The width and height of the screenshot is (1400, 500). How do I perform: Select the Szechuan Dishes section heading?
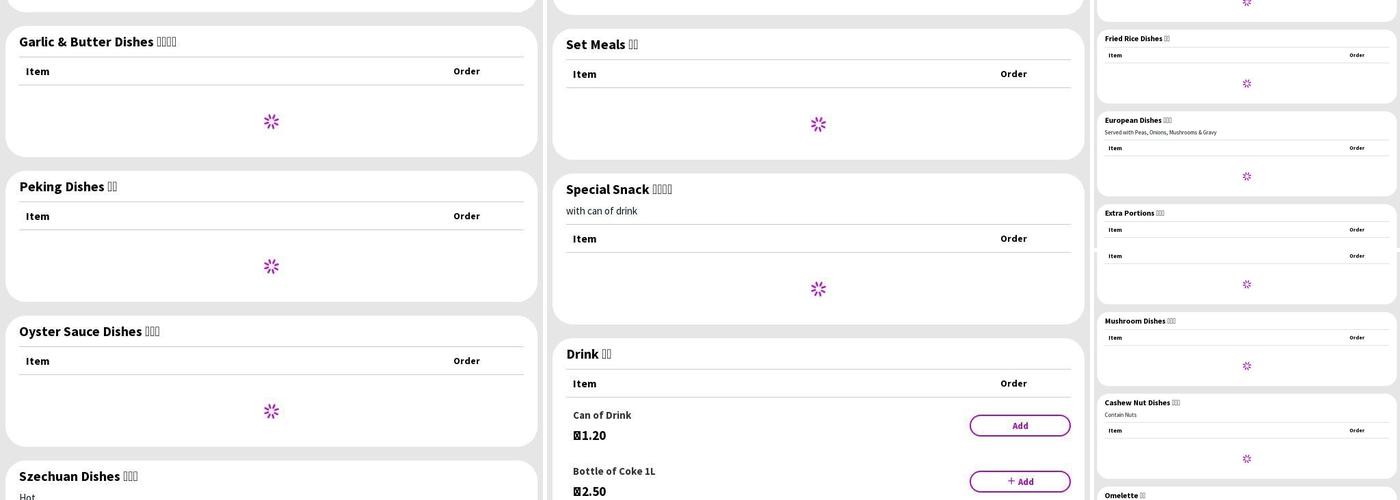tap(78, 477)
